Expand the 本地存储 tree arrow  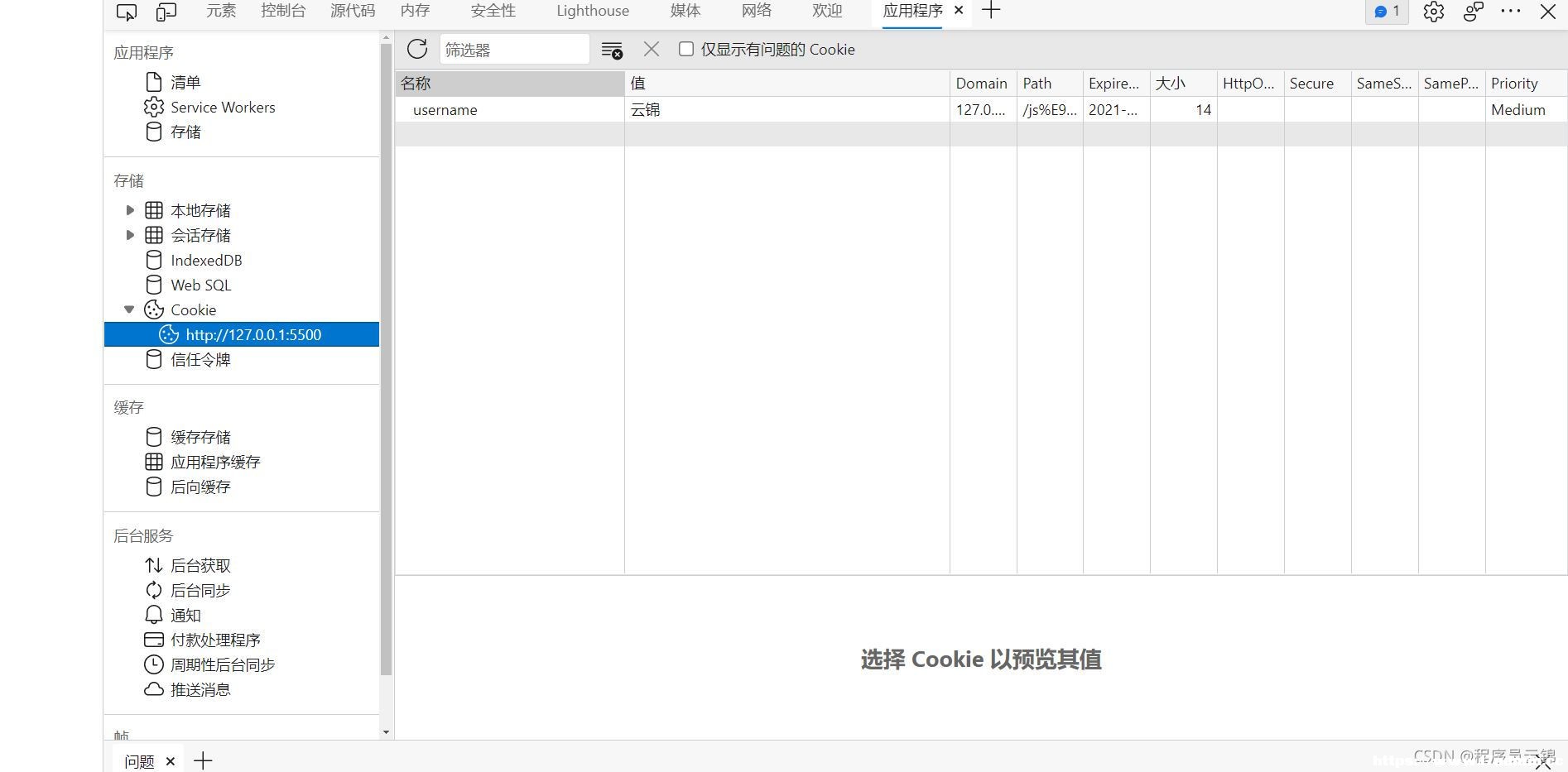pyautogui.click(x=130, y=210)
